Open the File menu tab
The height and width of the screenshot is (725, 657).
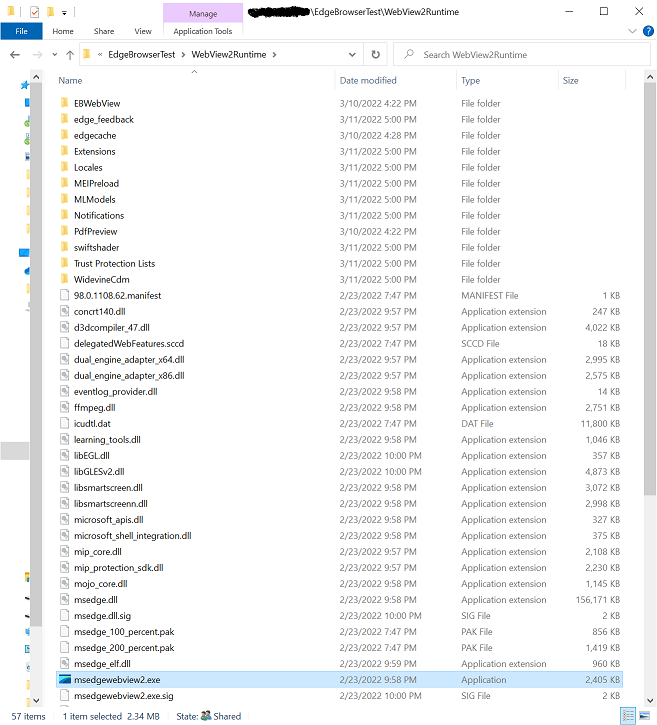pos(21,31)
